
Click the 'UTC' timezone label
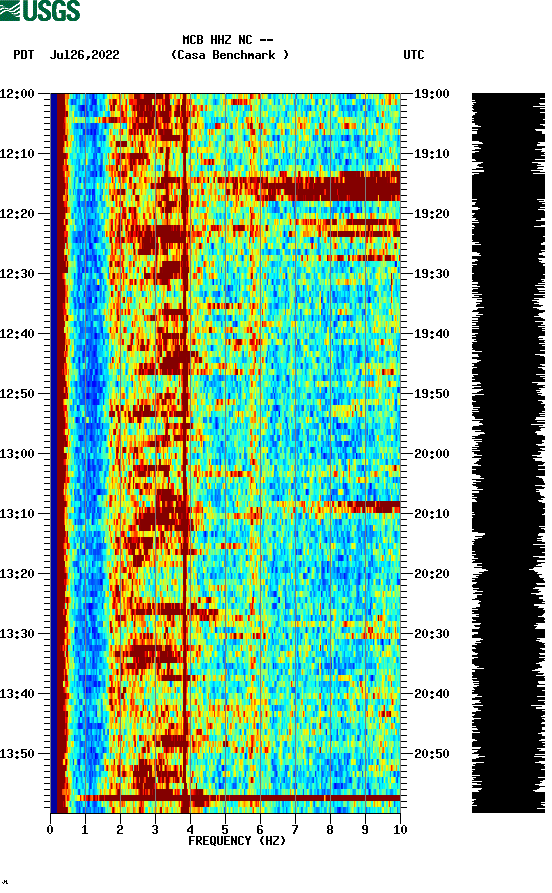[414, 55]
